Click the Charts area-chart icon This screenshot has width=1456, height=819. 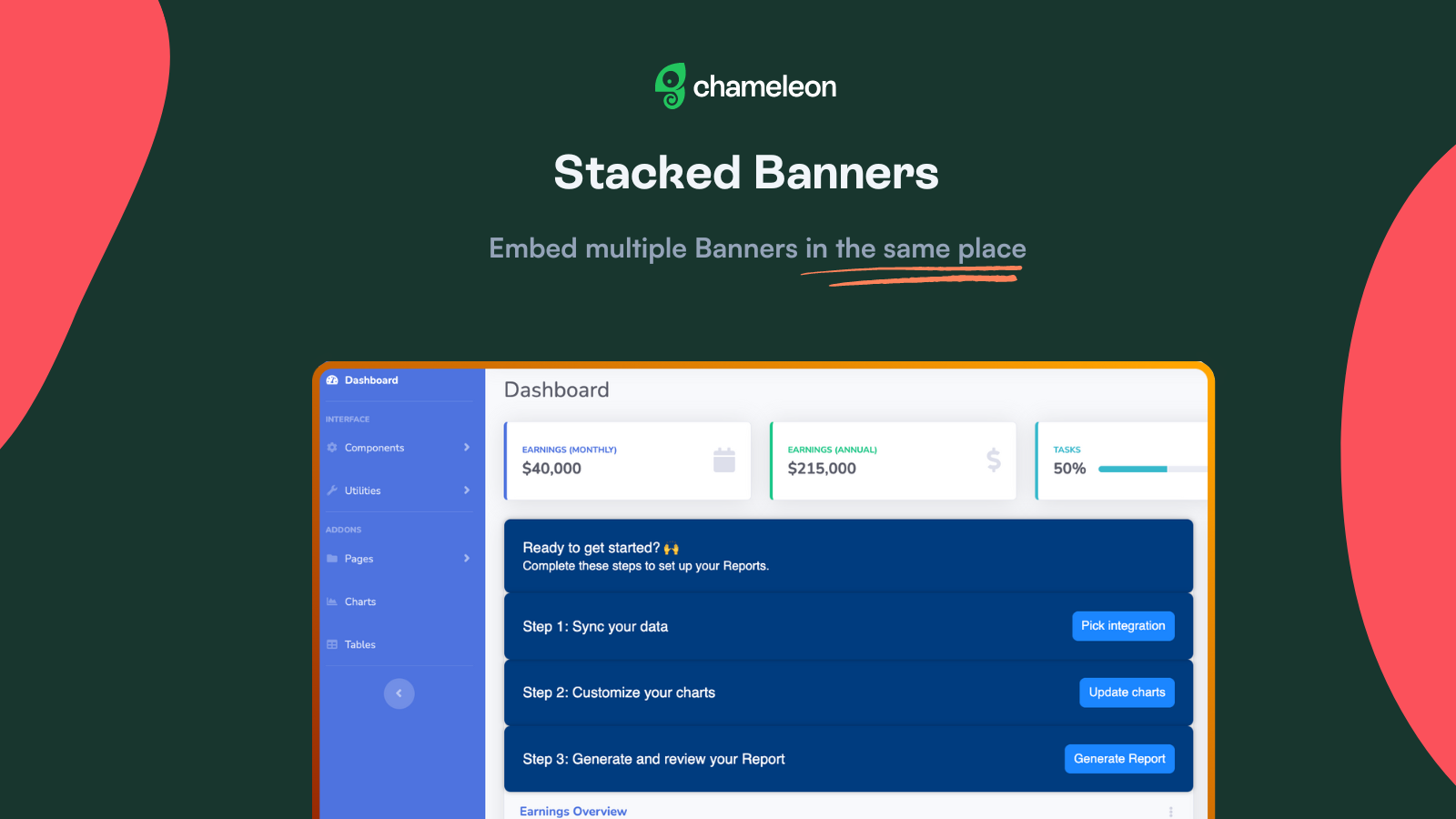point(332,602)
